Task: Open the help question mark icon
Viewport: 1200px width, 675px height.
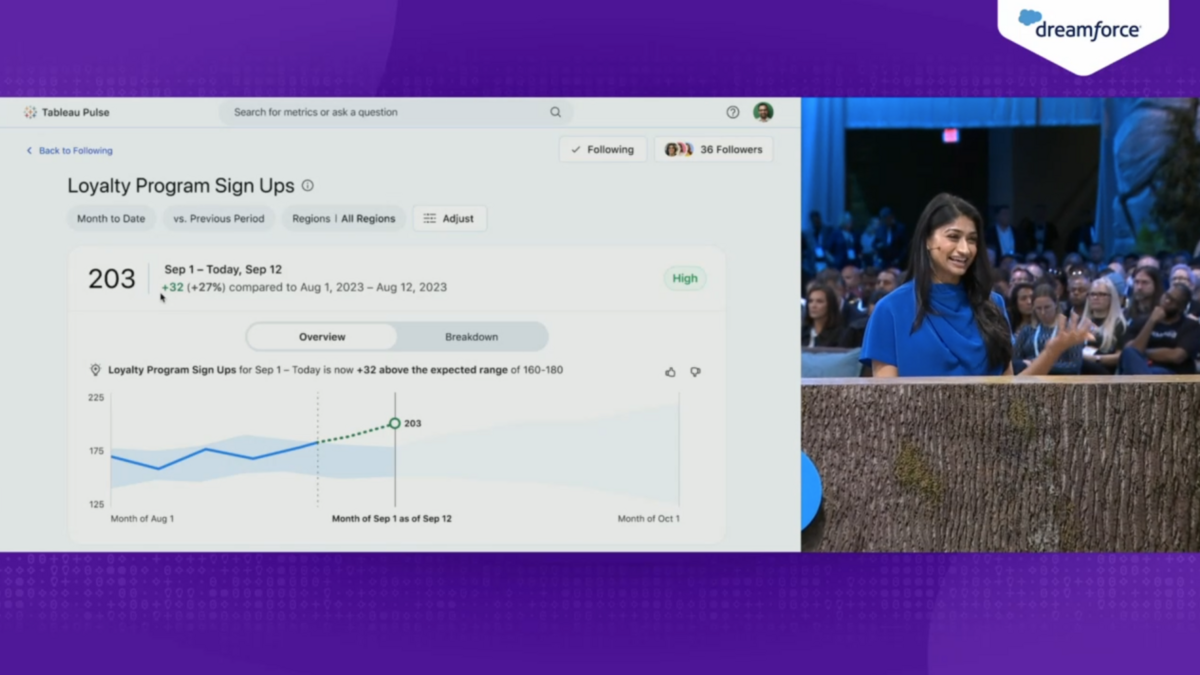Action: click(x=733, y=112)
